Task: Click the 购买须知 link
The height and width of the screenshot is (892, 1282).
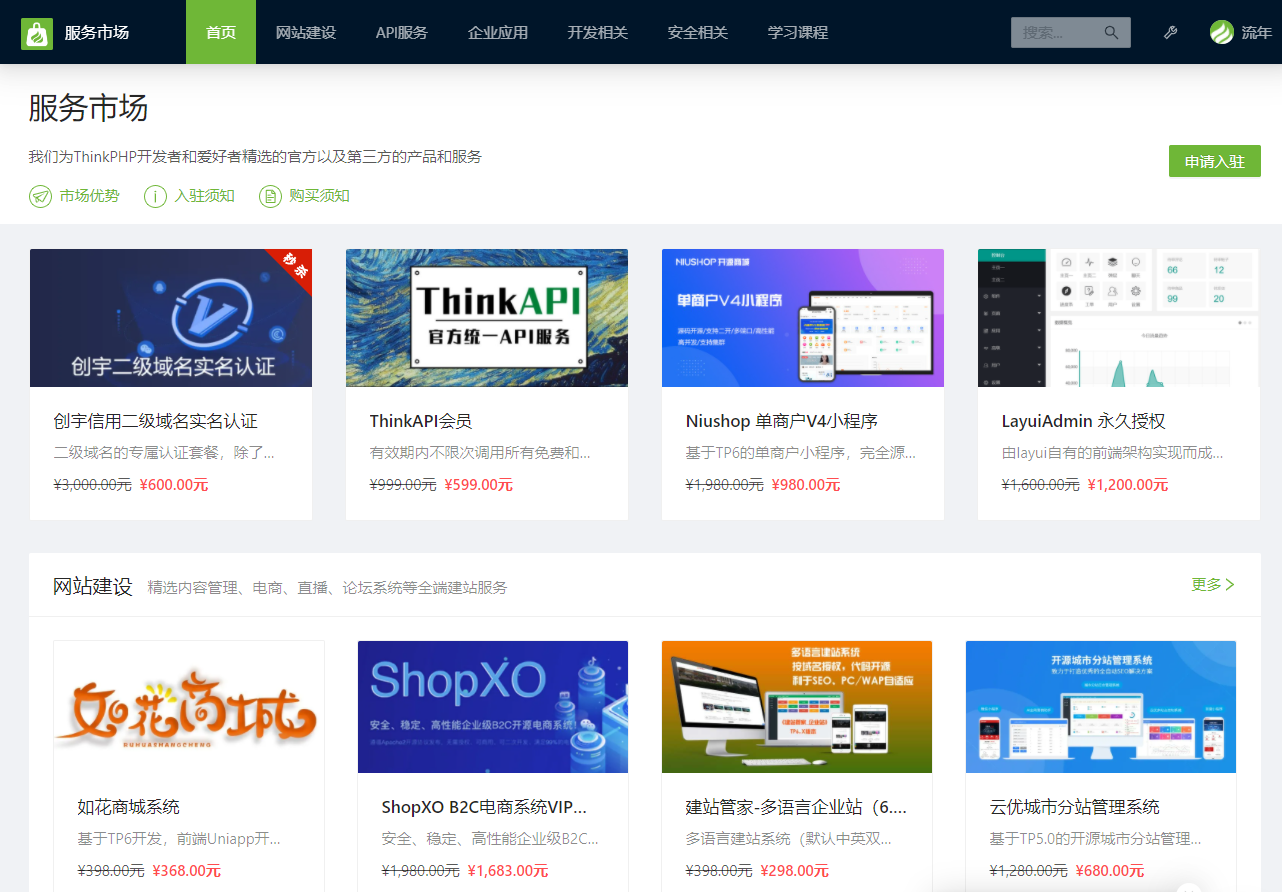Action: (x=319, y=196)
